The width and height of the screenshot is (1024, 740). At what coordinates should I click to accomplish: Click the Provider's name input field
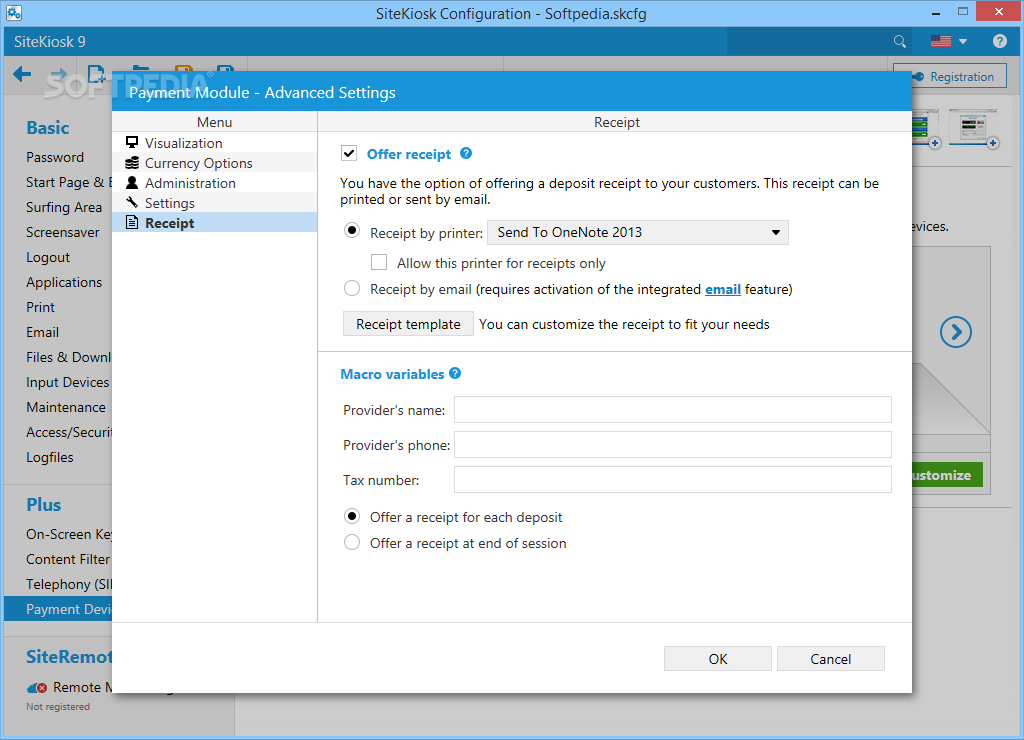(673, 410)
